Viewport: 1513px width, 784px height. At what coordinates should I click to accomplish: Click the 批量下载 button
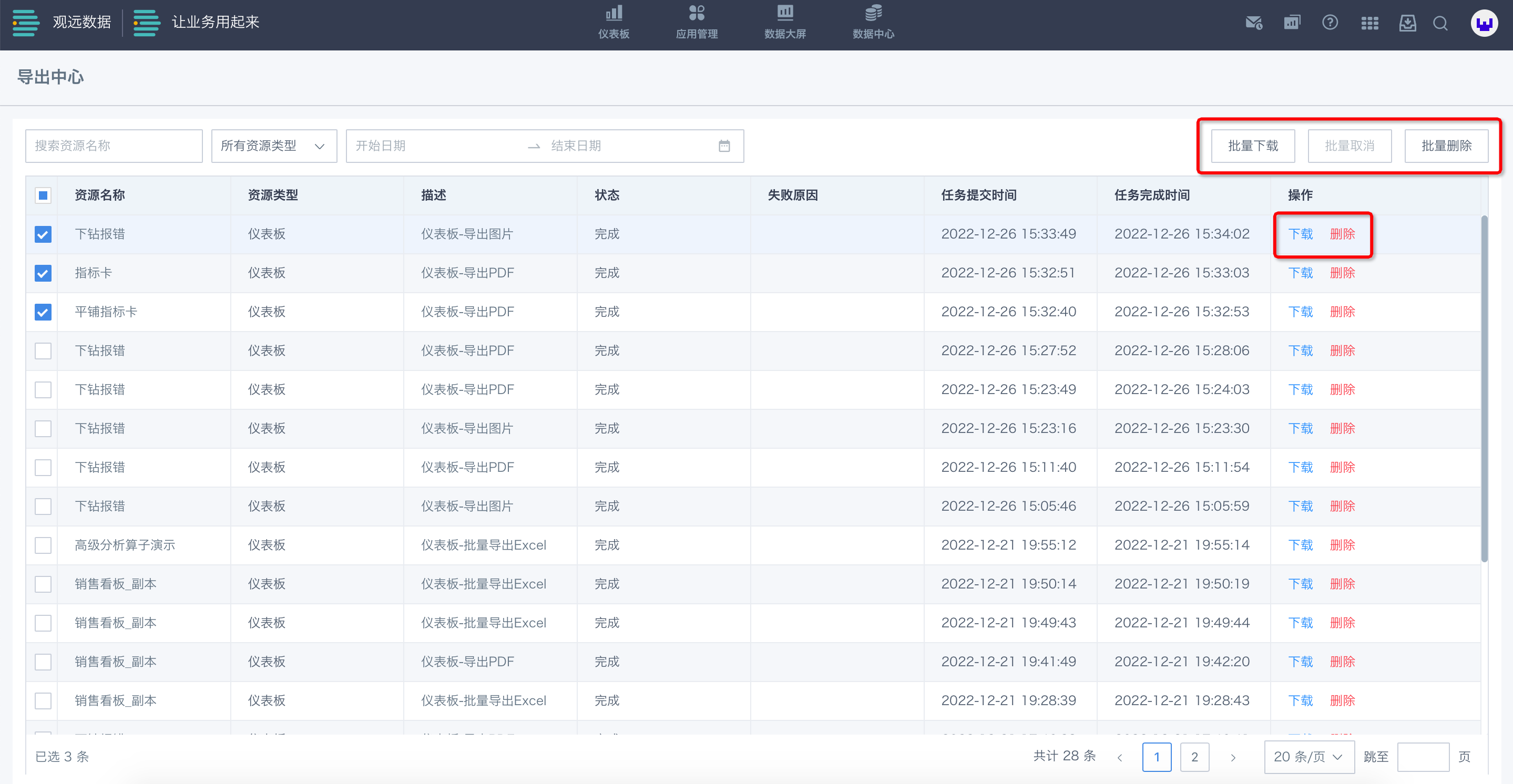point(1253,146)
